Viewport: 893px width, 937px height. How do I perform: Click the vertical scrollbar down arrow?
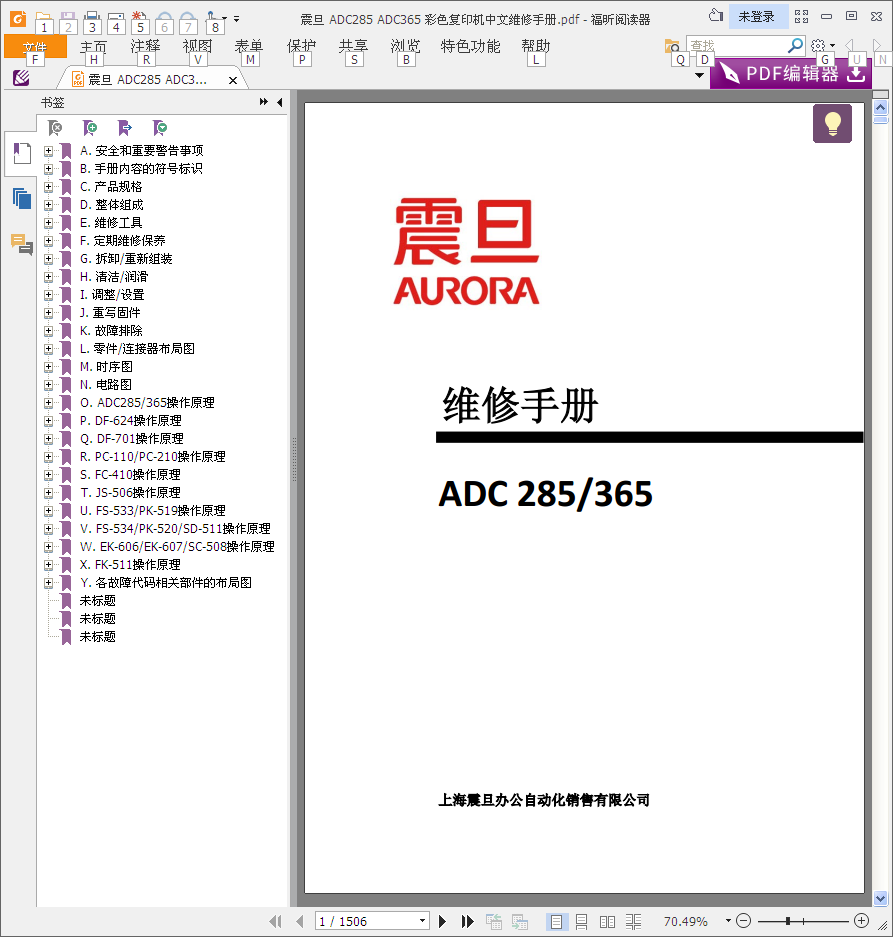(x=880, y=898)
